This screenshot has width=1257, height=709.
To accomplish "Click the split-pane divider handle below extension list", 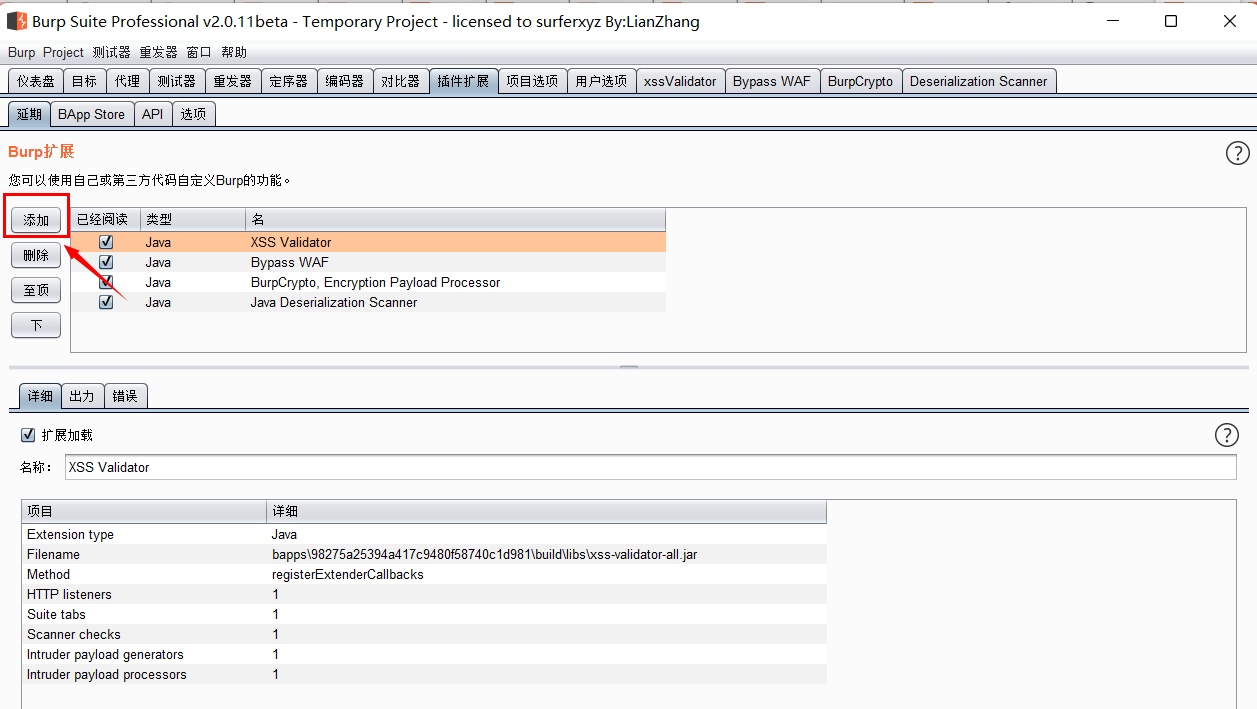I will click(628, 367).
